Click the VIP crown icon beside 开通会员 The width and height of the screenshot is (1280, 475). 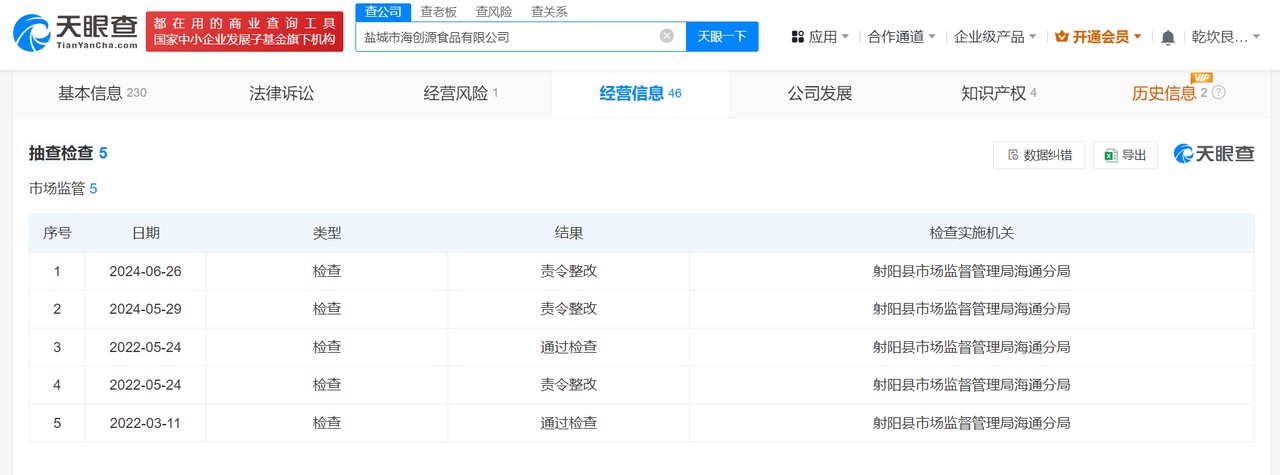pos(1062,37)
